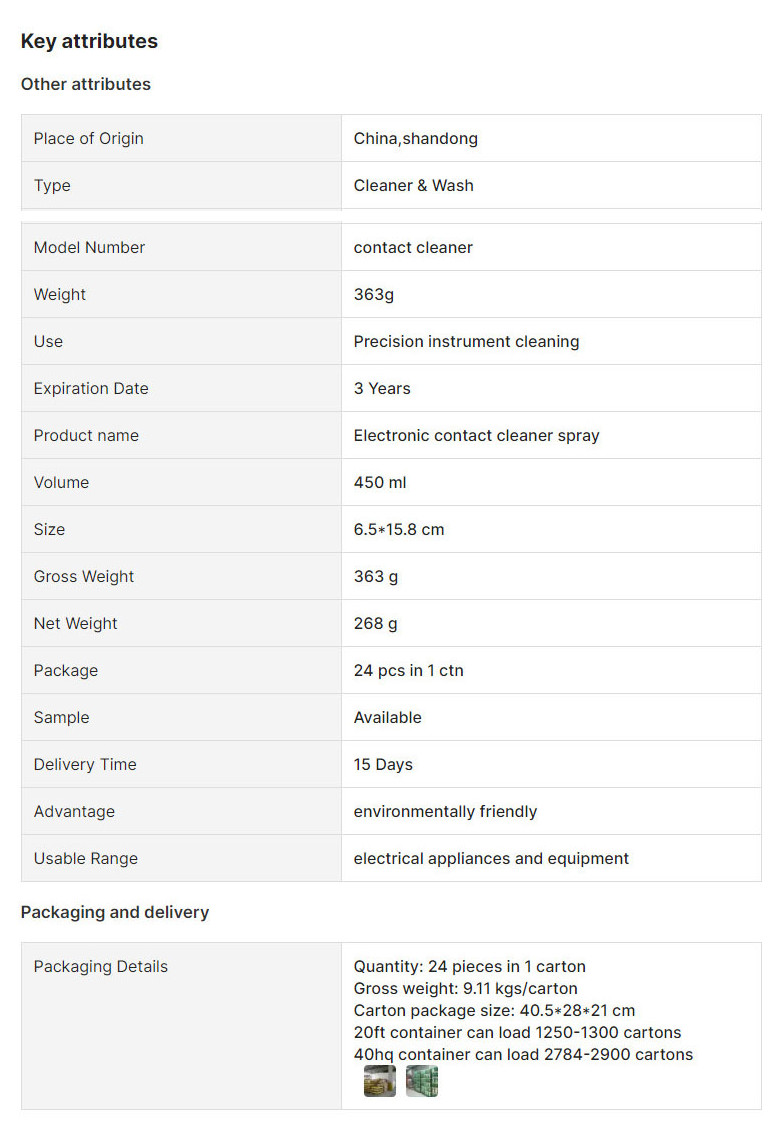Click the Model Number label
The image size is (783, 1137).
click(89, 247)
